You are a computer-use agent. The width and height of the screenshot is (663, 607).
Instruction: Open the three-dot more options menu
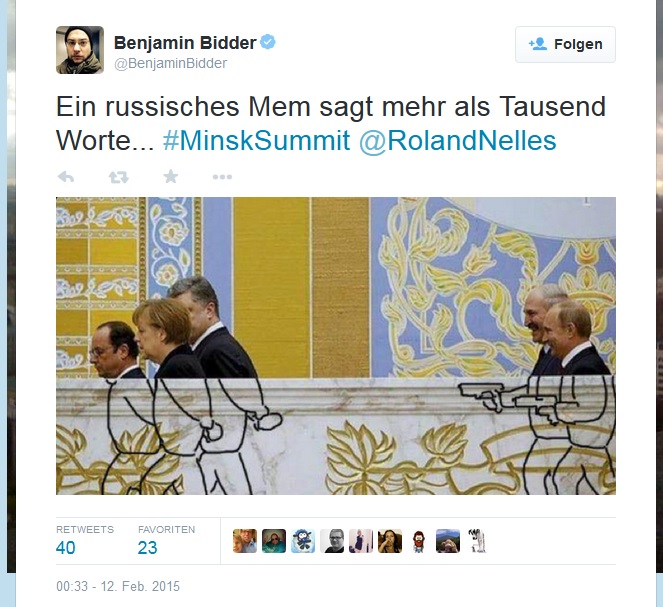pos(222,177)
